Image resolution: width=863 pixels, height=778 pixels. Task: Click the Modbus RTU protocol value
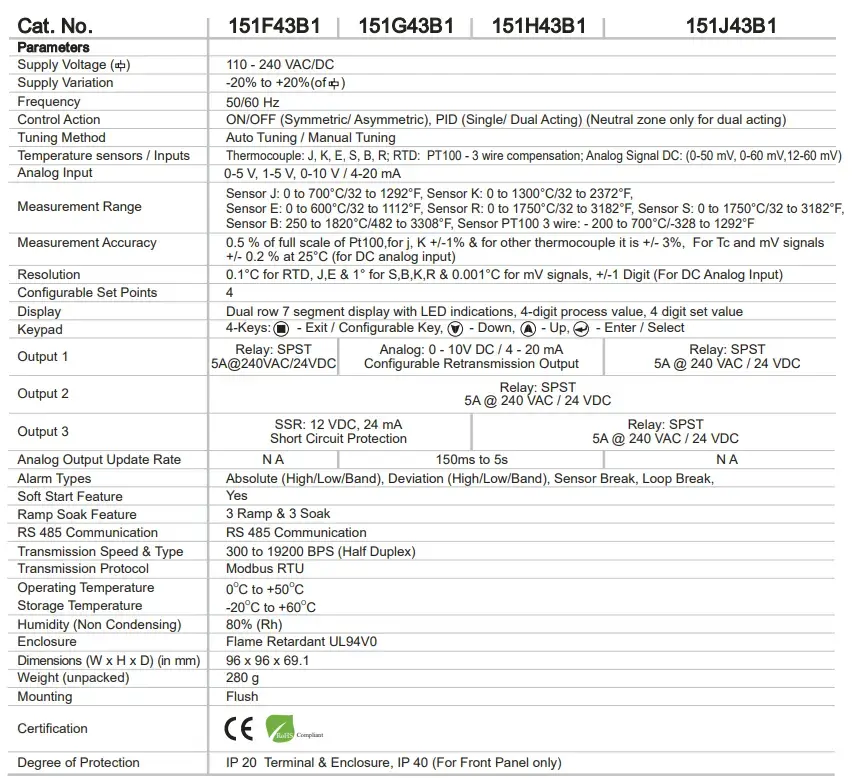pos(265,569)
